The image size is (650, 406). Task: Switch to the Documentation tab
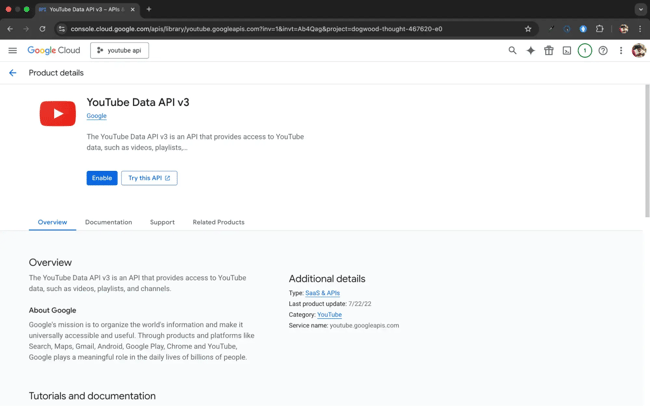coord(108,222)
